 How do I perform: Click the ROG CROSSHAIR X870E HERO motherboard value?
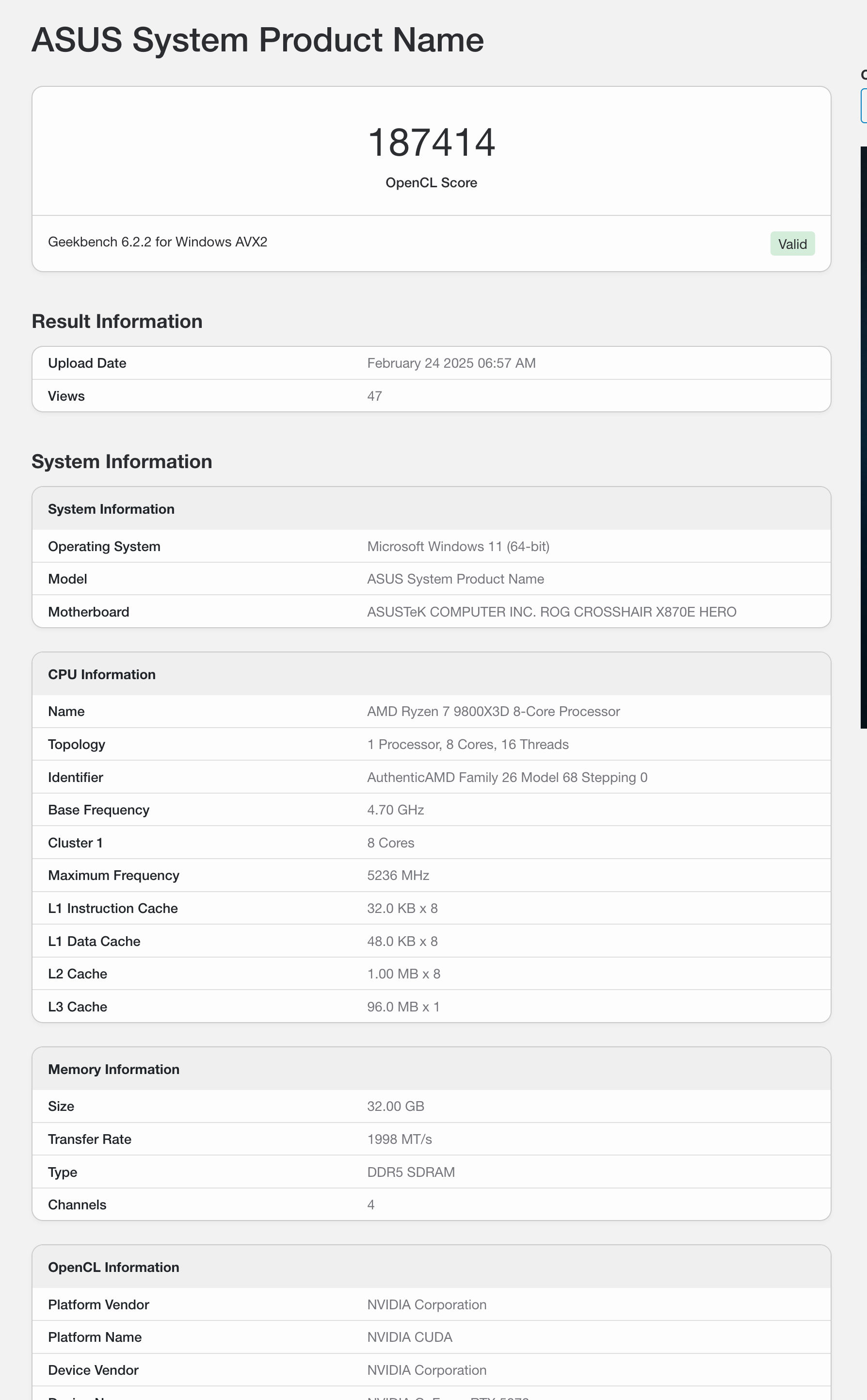(x=552, y=612)
